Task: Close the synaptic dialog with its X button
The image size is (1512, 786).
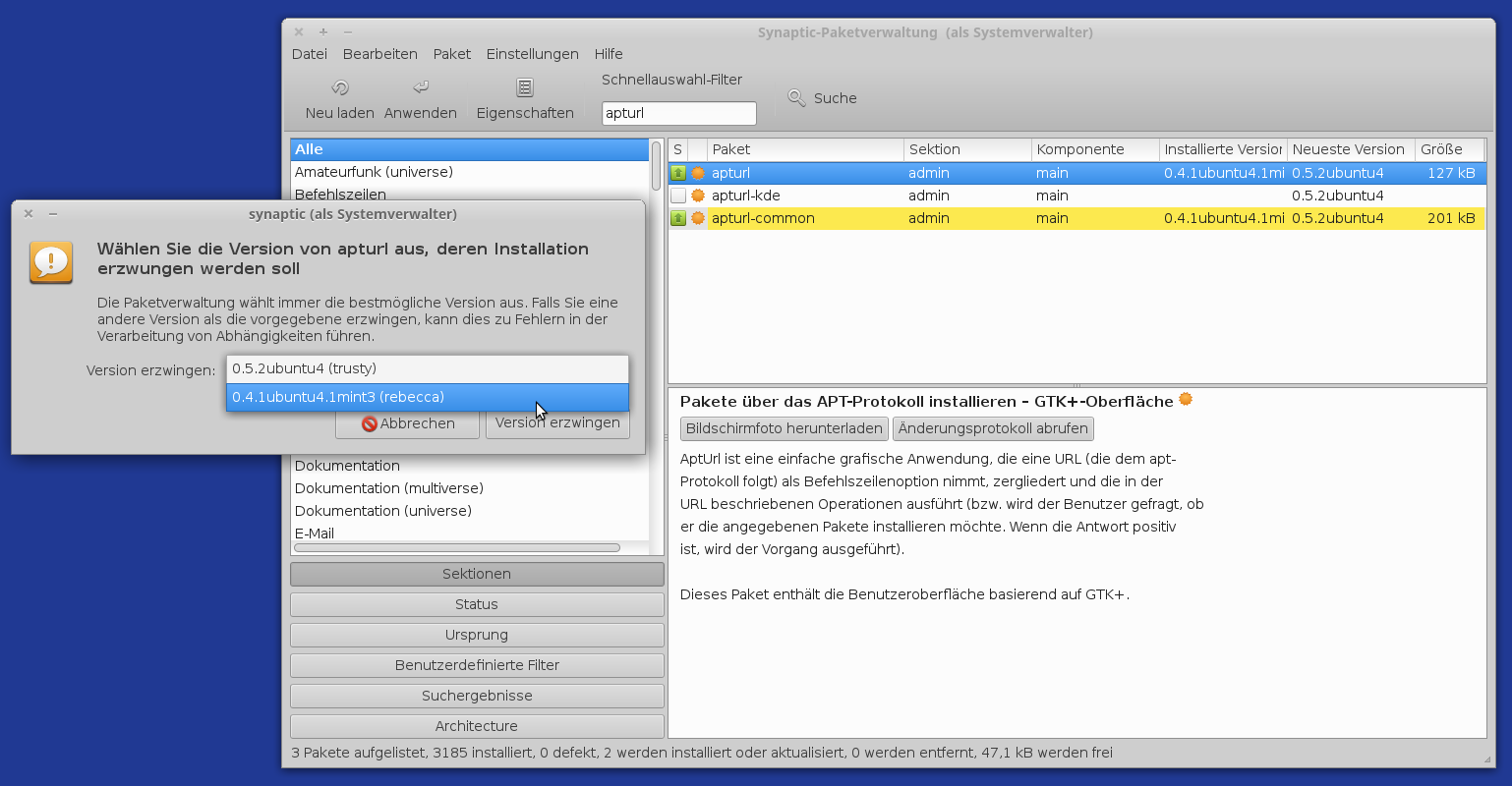Action: point(29,213)
